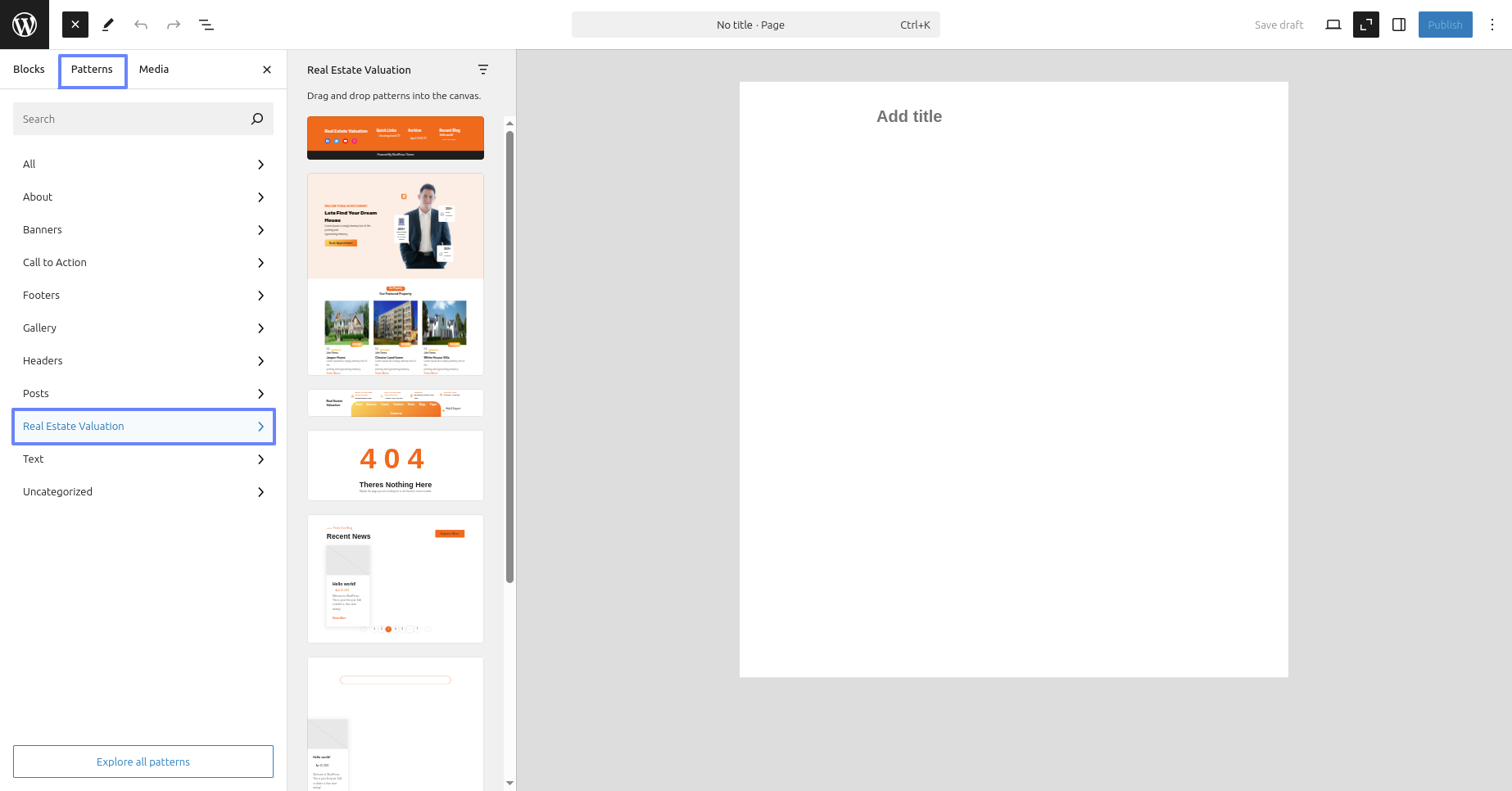Open the pattern filter icon
Viewport: 1512px width, 791px height.
click(x=483, y=70)
